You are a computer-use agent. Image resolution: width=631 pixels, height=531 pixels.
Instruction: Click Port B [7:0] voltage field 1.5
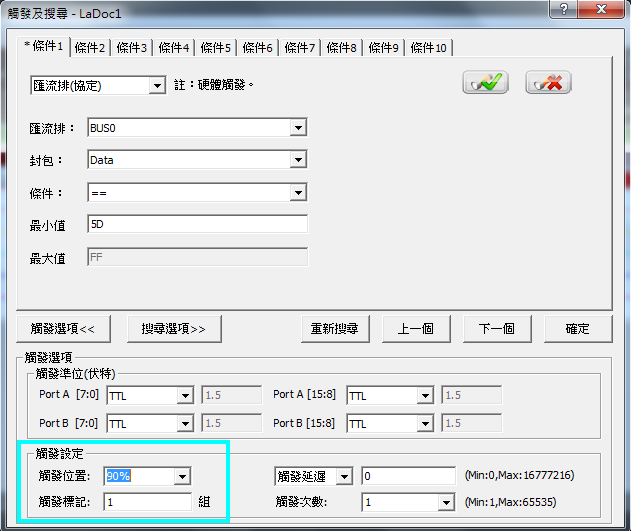click(231, 424)
